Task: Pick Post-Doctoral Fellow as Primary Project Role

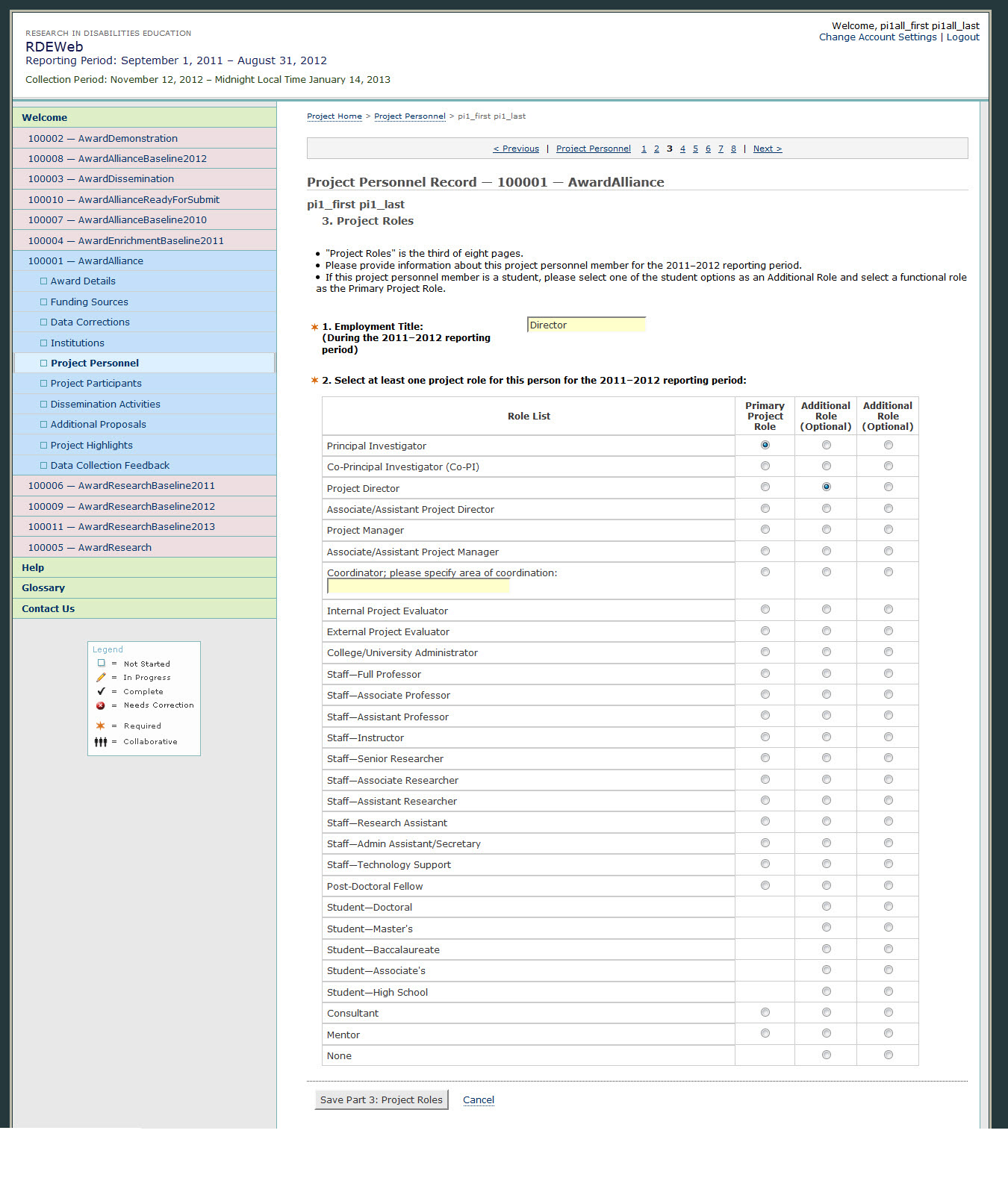Action: pos(765,885)
